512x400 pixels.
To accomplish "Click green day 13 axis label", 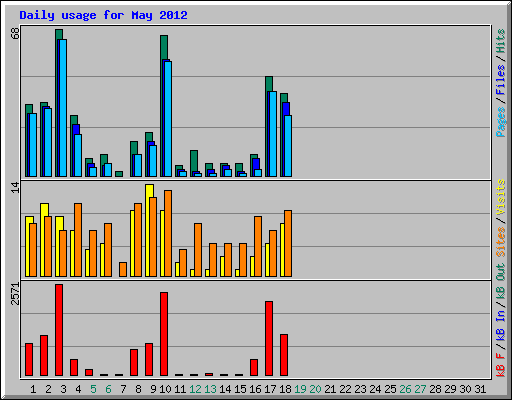I will [210, 389].
